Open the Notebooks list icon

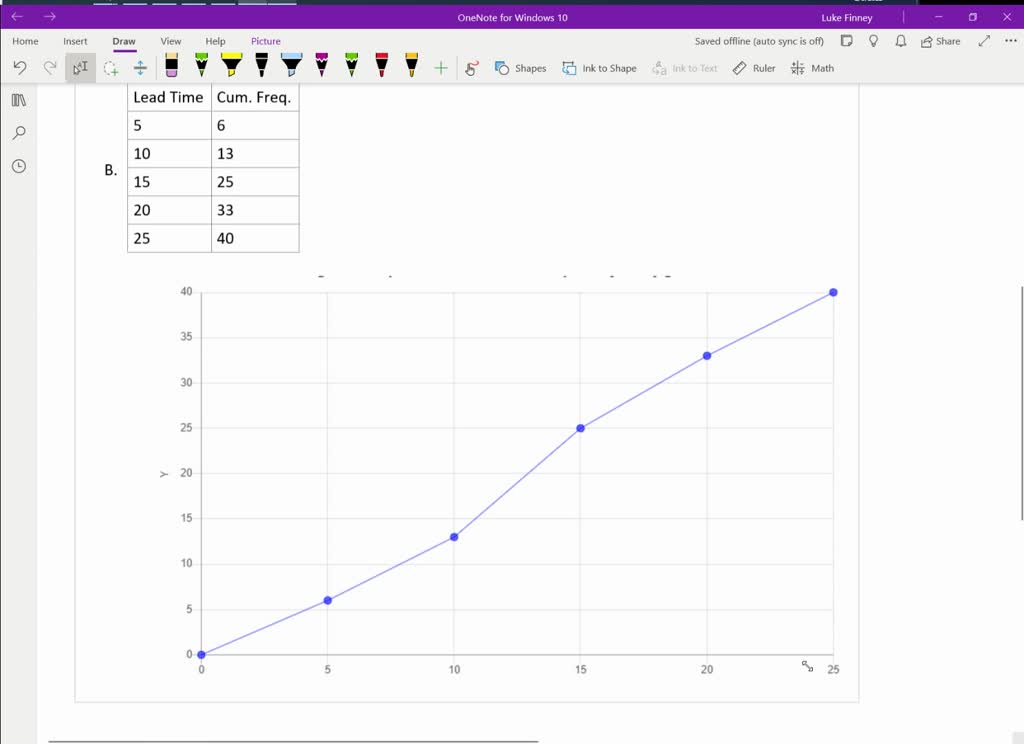pos(18,99)
